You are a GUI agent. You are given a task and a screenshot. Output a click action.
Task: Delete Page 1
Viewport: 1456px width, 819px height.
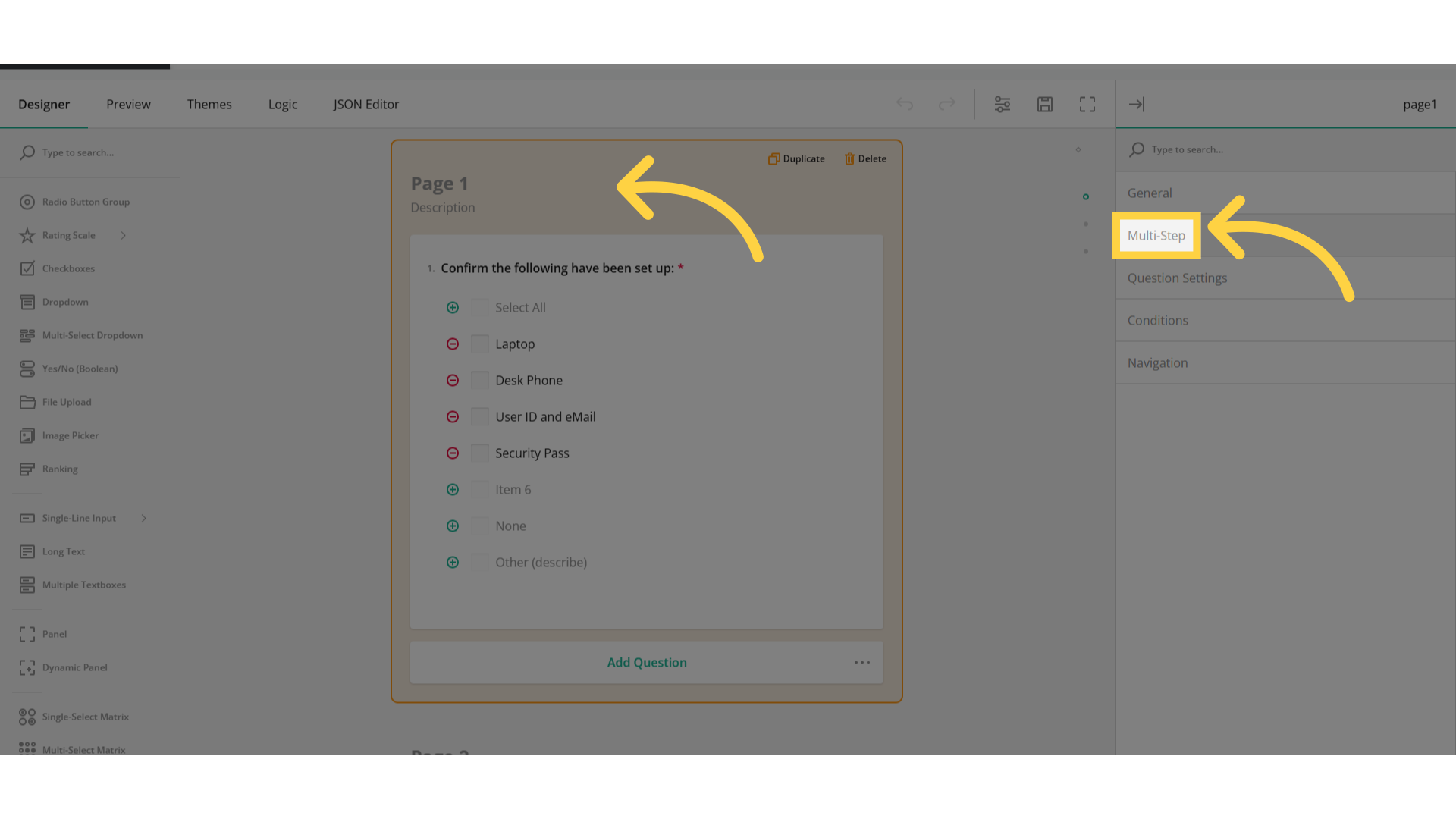click(865, 159)
